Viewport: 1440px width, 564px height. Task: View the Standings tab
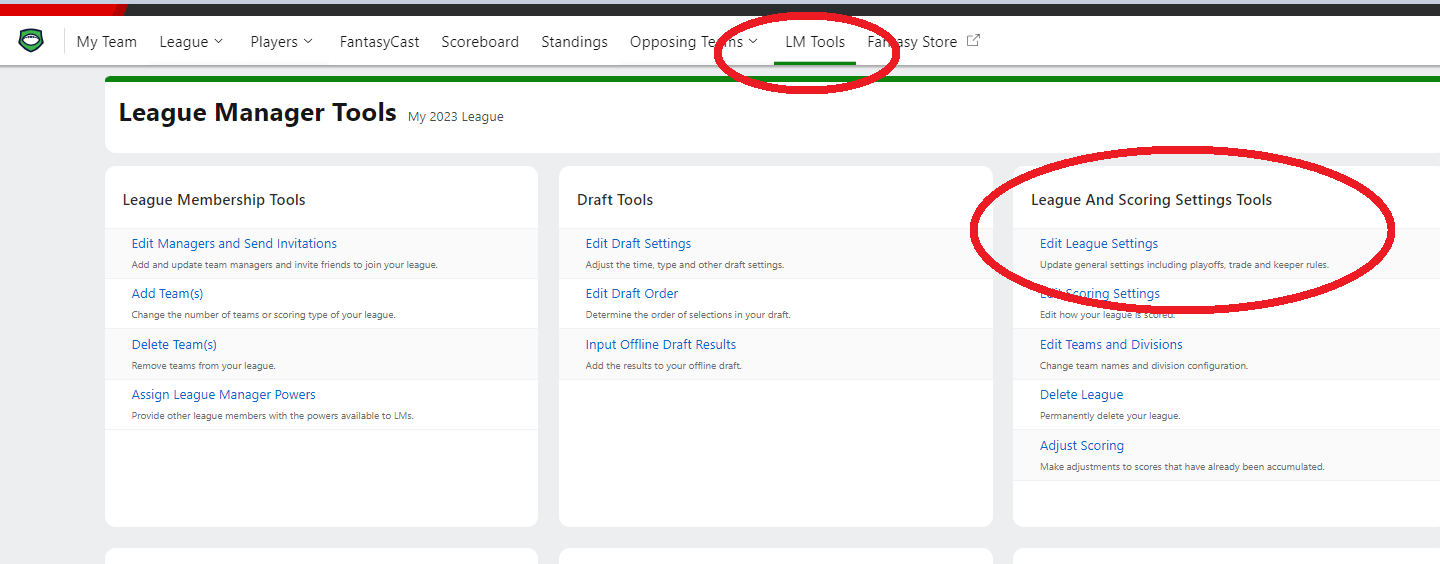coord(574,42)
